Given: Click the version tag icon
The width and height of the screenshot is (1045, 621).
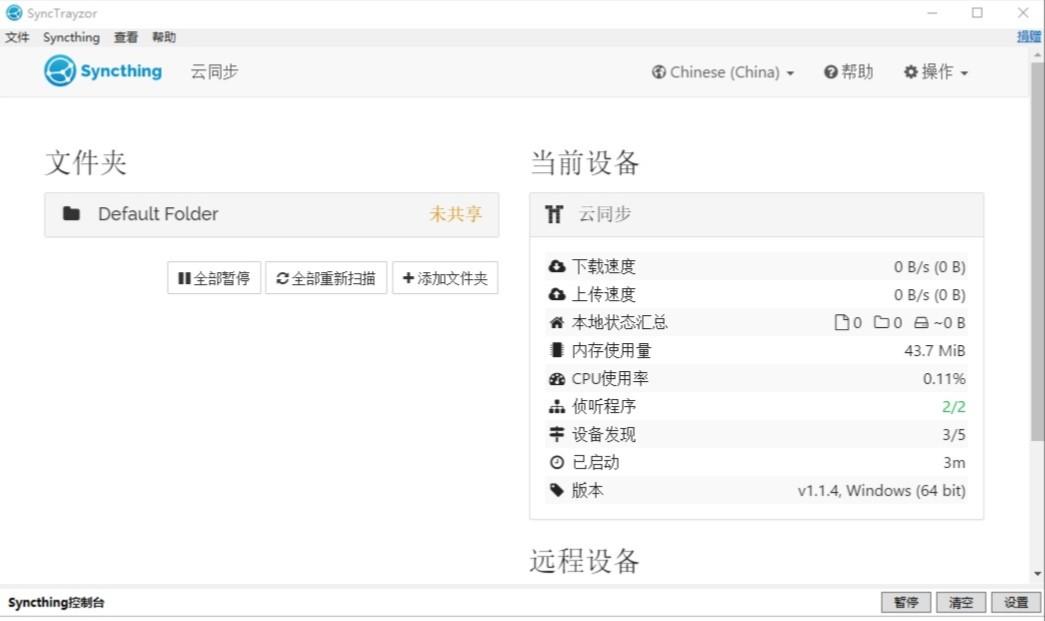Looking at the screenshot, I should (x=556, y=490).
